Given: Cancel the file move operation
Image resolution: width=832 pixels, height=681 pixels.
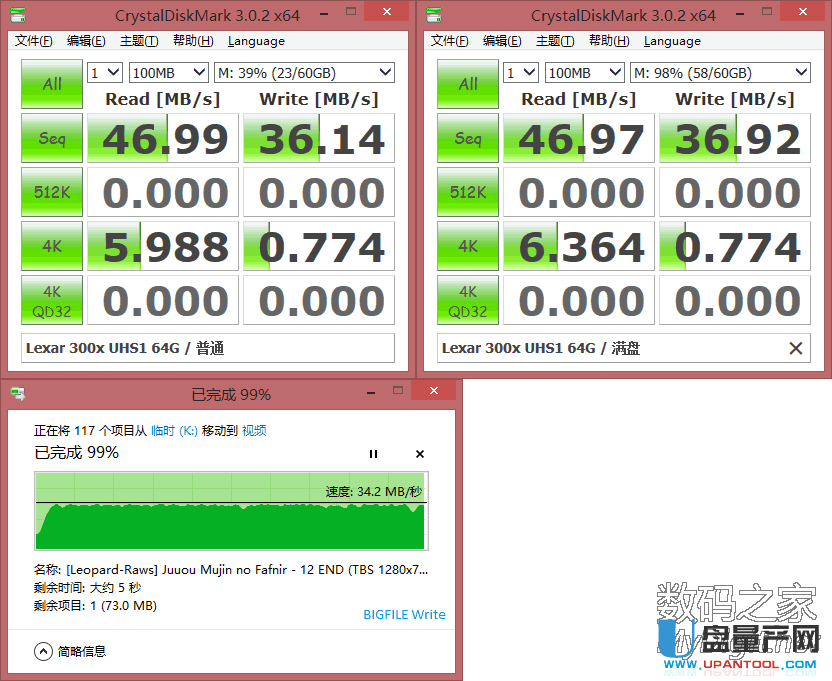Looking at the screenshot, I should point(420,454).
